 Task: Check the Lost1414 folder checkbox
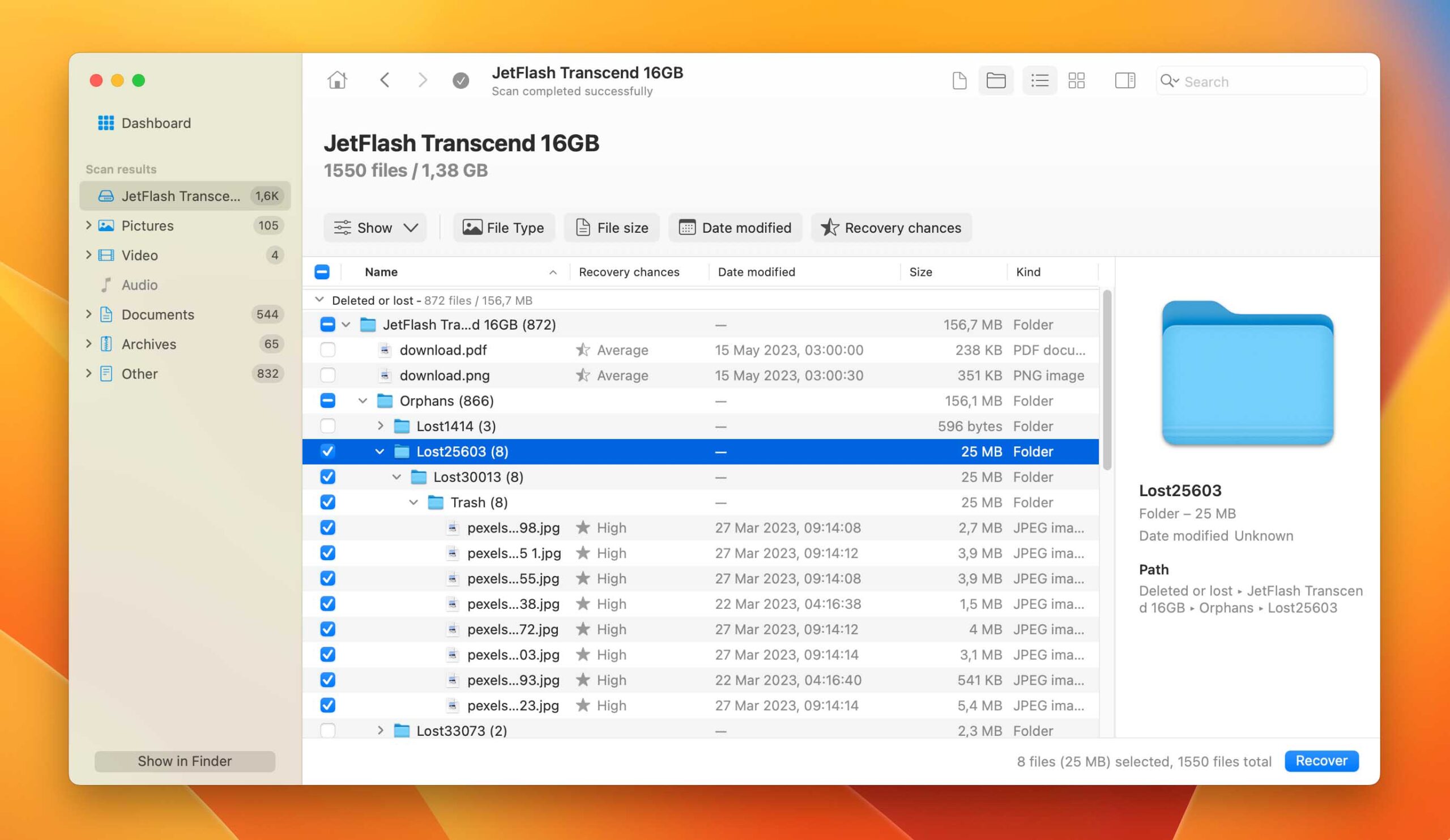click(x=328, y=426)
